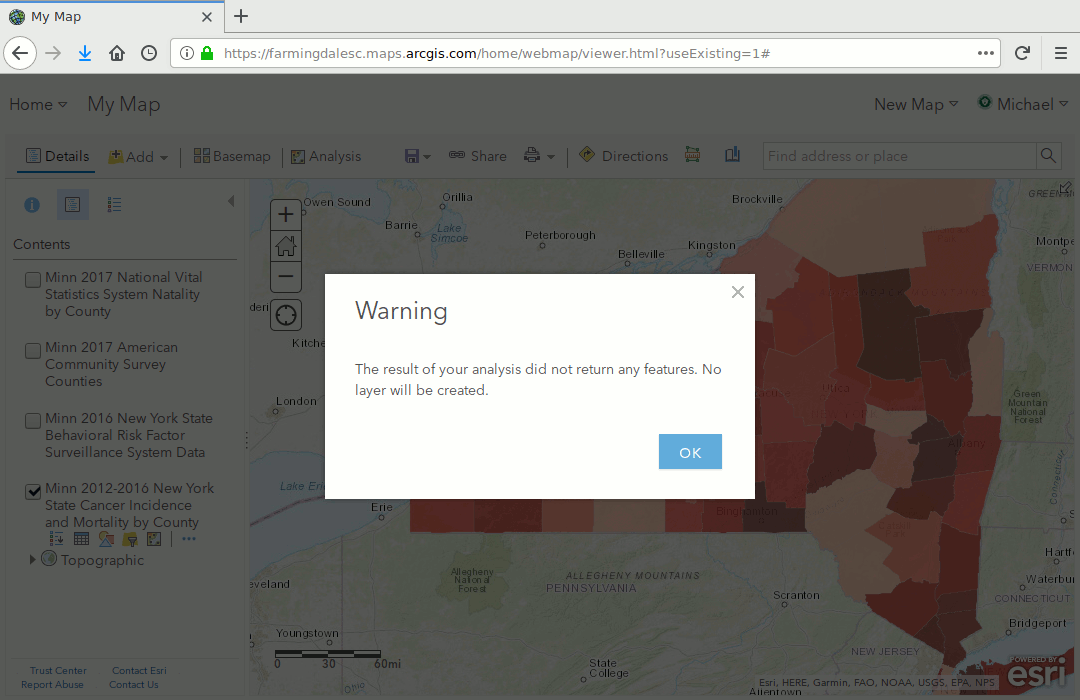This screenshot has width=1080, height=700.
Task: Uncheck Minn 2012-2016 Cancer Incidence layer
Action: (x=33, y=491)
